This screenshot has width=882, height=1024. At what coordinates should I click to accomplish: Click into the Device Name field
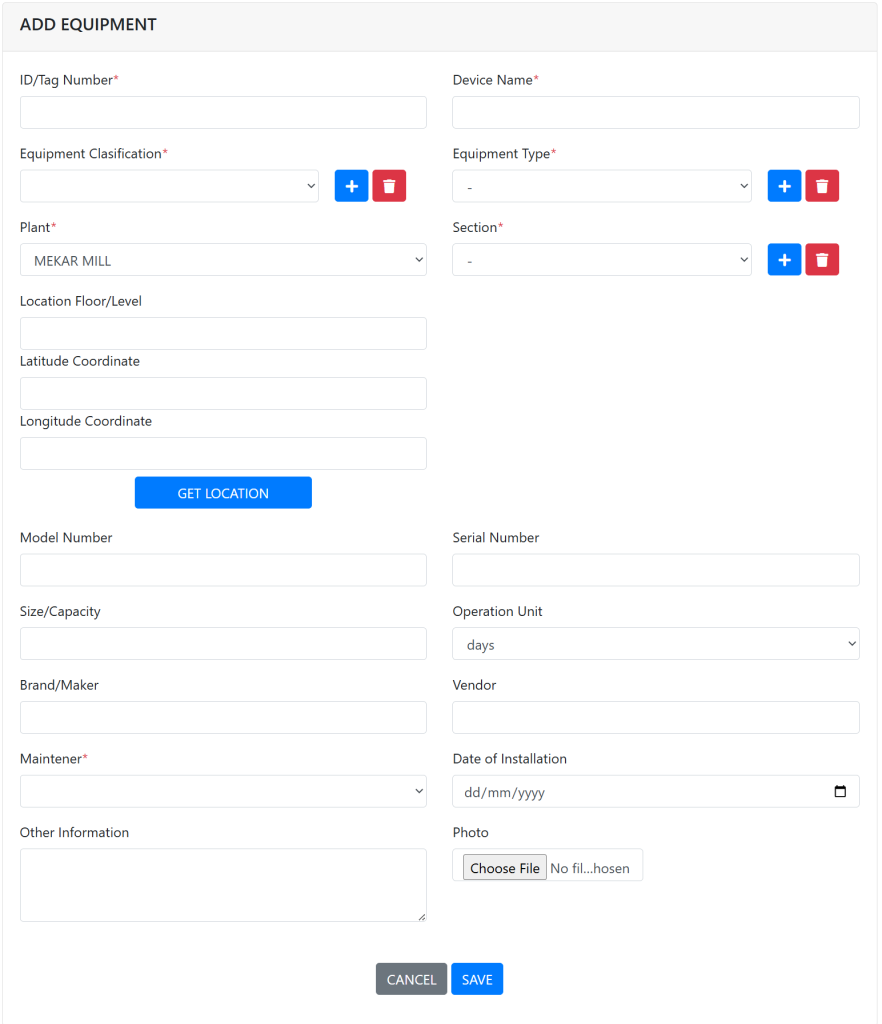(655, 113)
